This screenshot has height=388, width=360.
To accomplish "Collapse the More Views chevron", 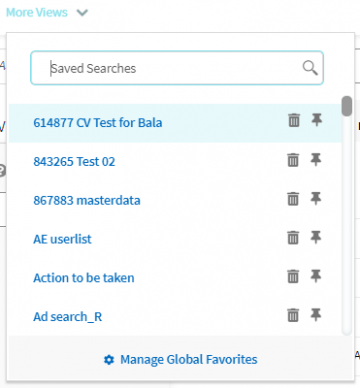I will tap(82, 13).
